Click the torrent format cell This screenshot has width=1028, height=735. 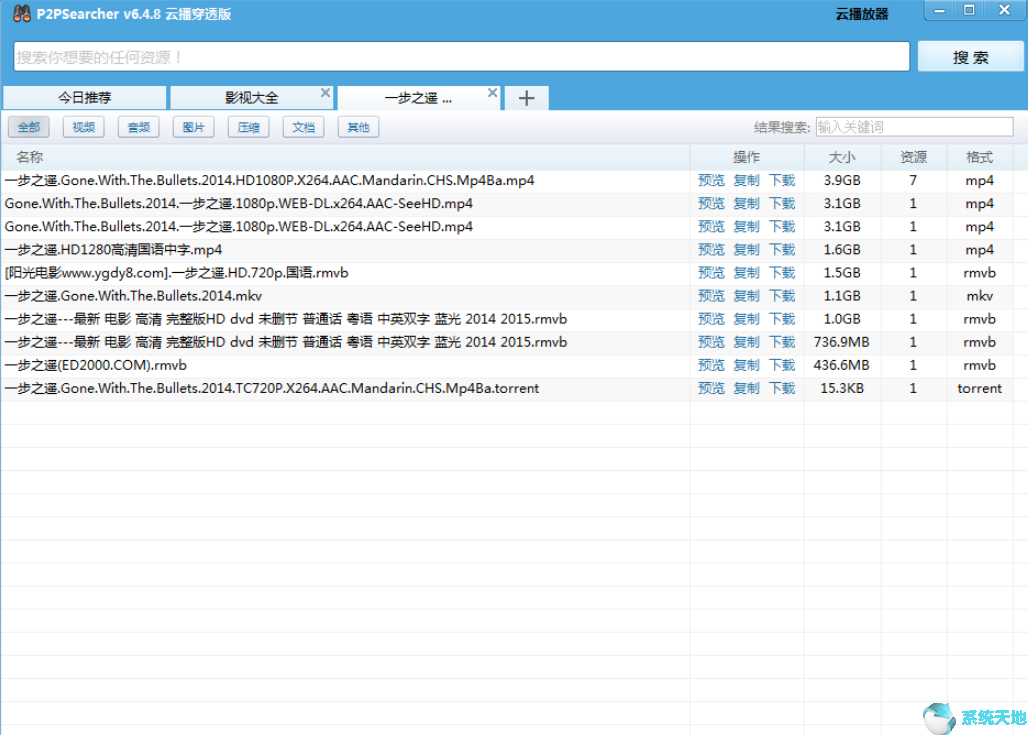(979, 389)
